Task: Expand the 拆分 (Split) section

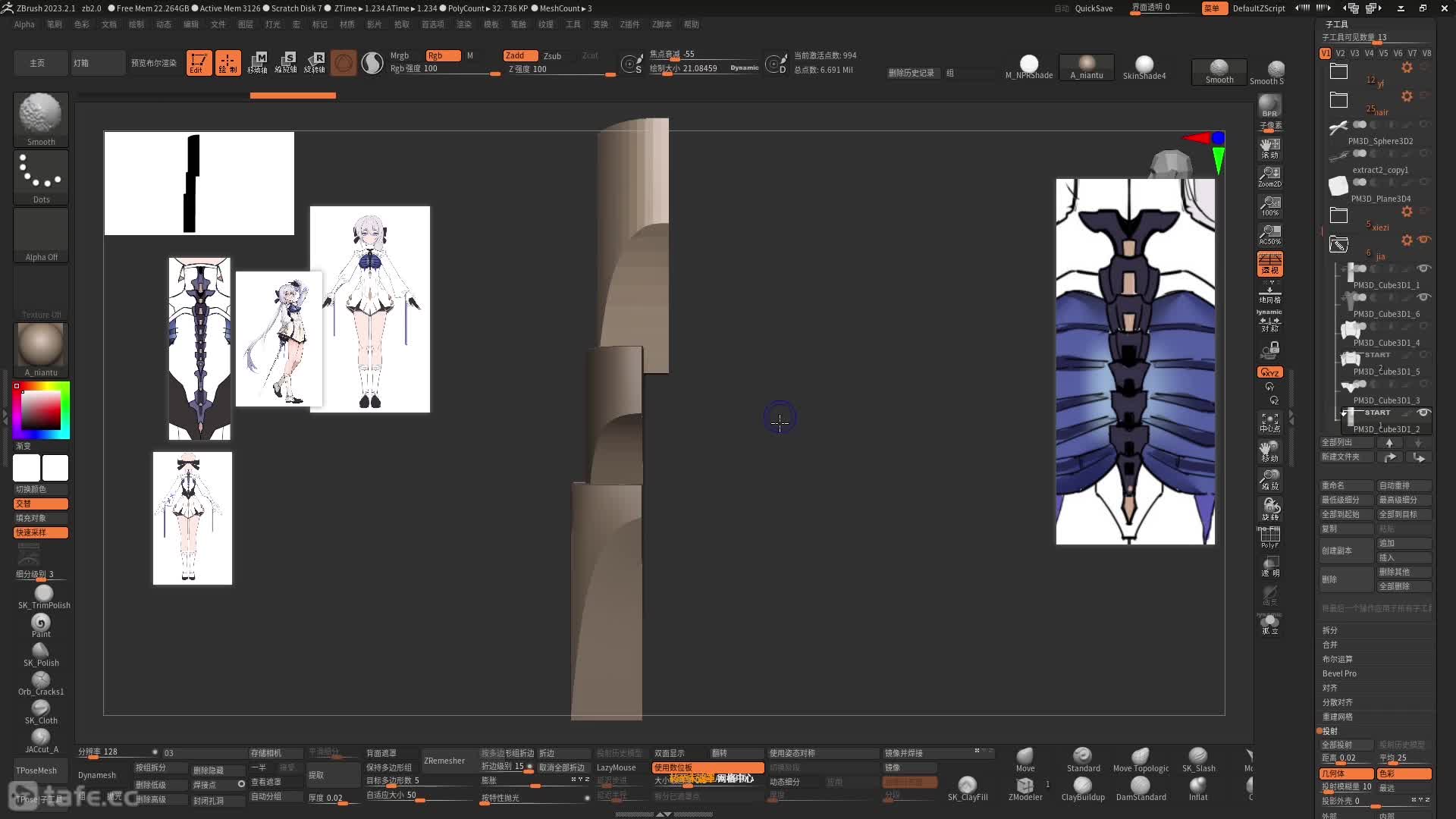Action: (1330, 630)
